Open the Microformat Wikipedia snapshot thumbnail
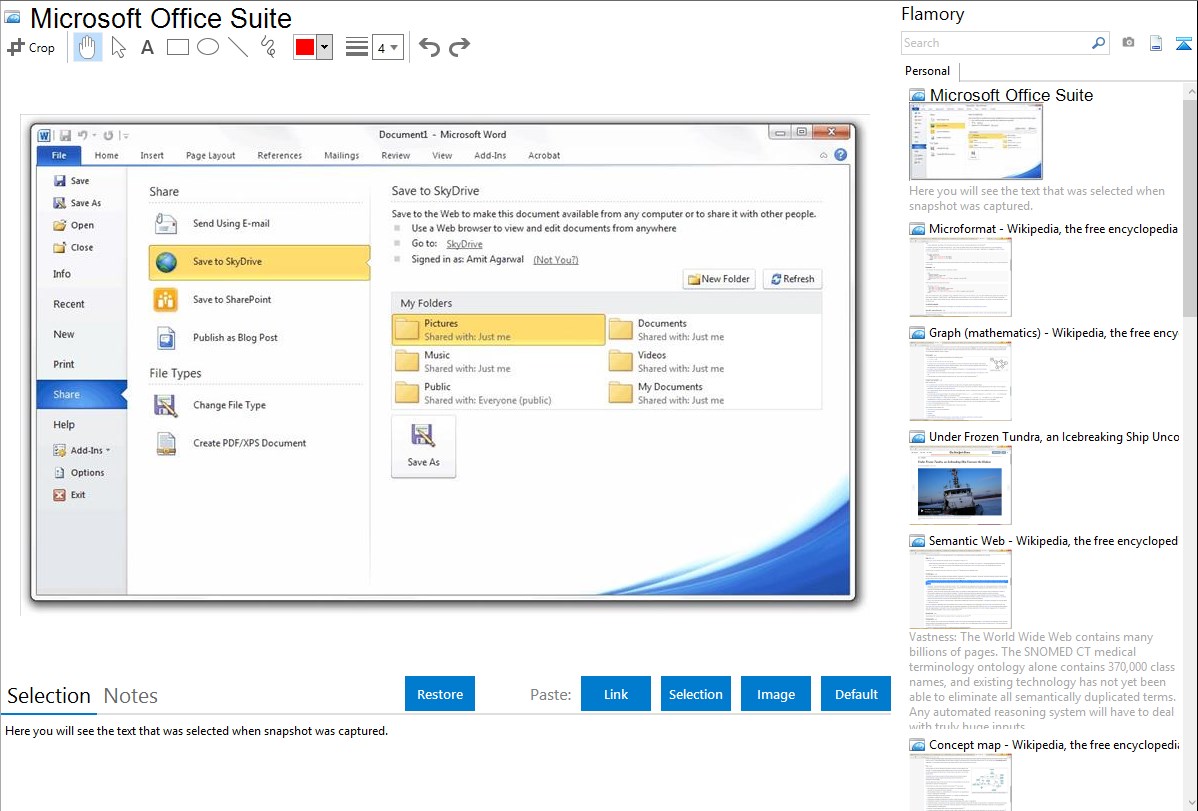This screenshot has height=811, width=1198. click(x=960, y=277)
